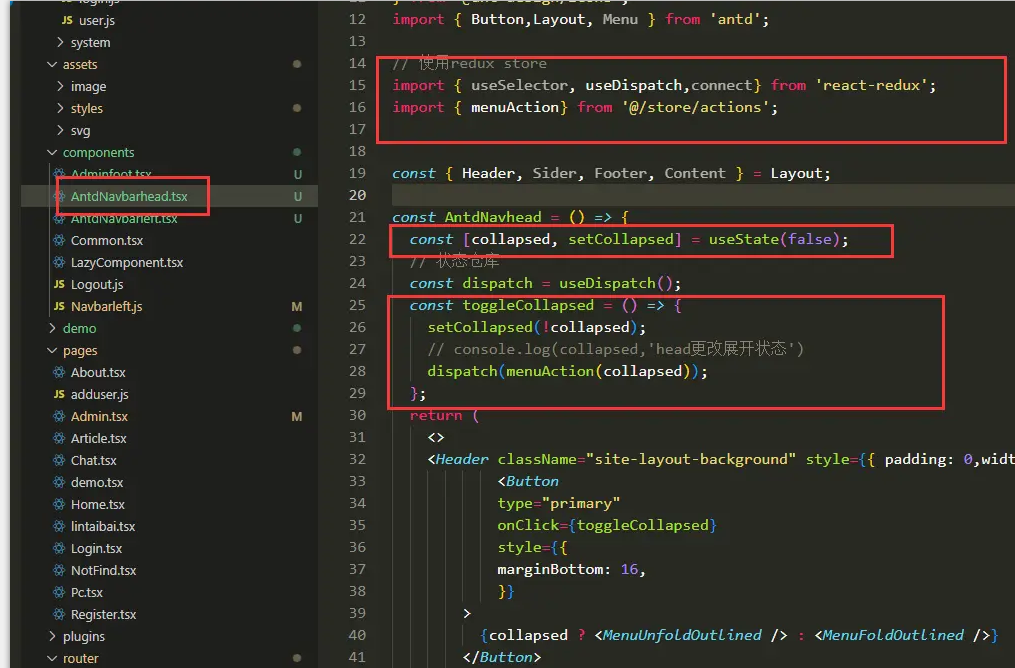The width and height of the screenshot is (1015, 668).
Task: Click React icon beside Chat.tsx
Action: click(x=60, y=461)
